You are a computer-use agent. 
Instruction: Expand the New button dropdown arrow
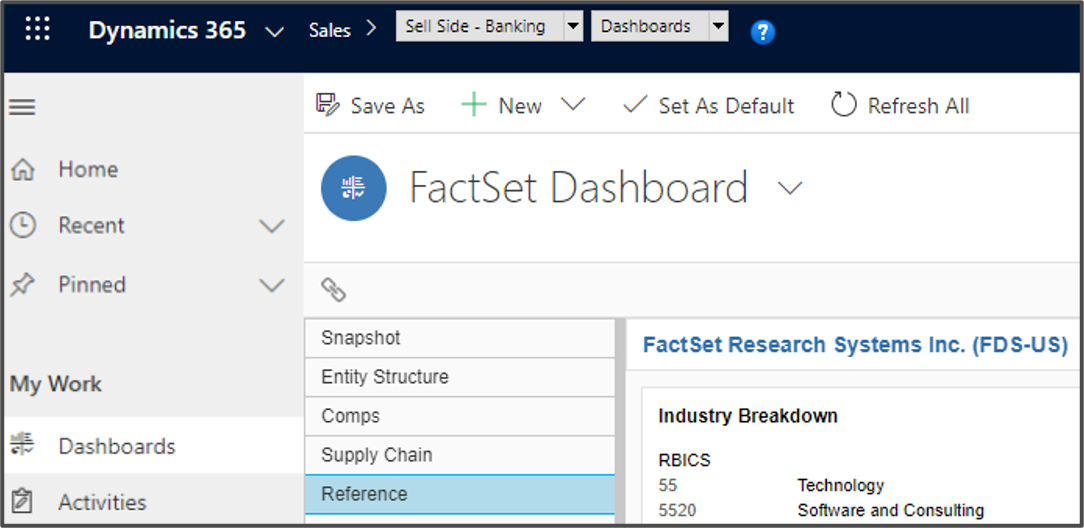pyautogui.click(x=573, y=105)
